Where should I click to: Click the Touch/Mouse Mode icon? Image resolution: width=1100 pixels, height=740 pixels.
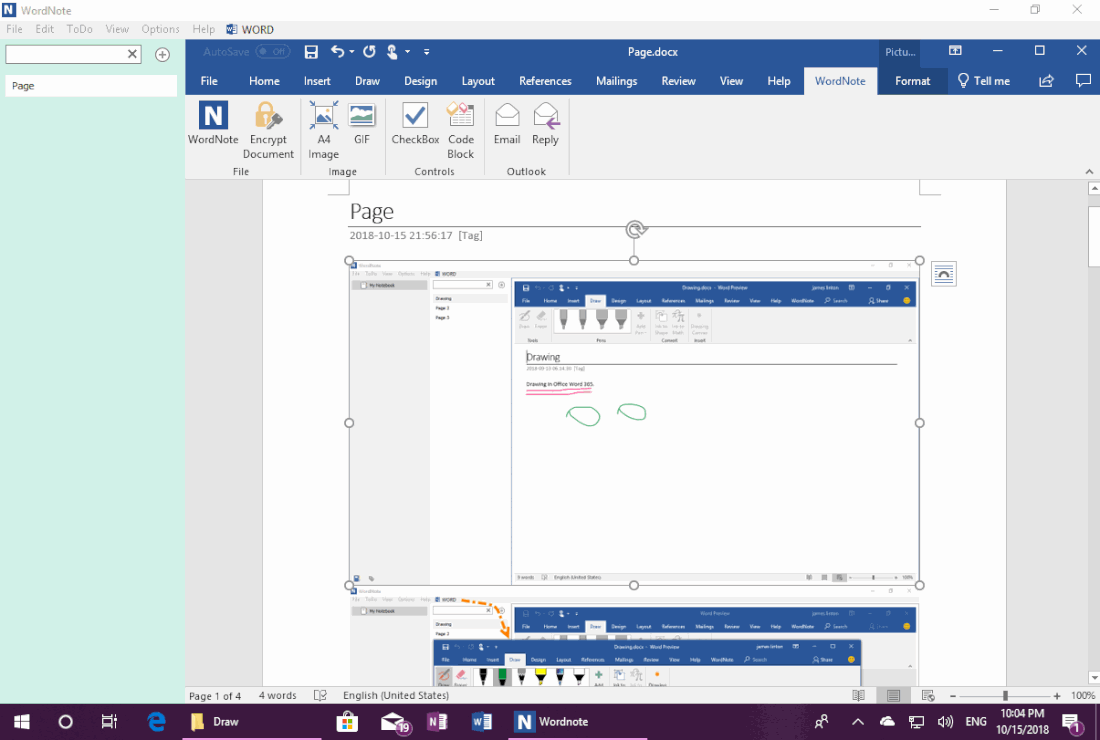(392, 52)
